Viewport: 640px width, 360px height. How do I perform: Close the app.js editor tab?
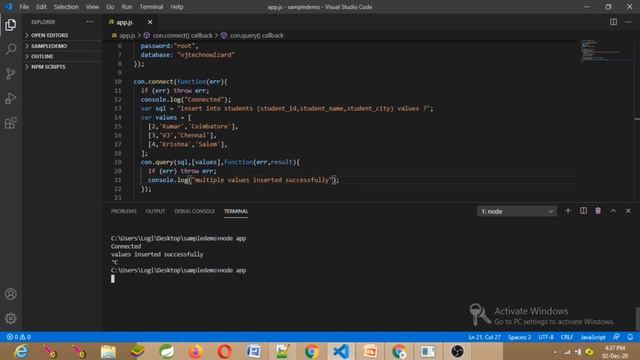tap(150, 22)
